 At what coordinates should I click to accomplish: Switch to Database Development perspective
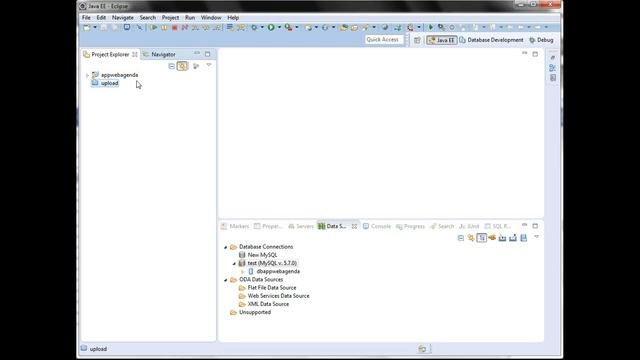(491, 40)
